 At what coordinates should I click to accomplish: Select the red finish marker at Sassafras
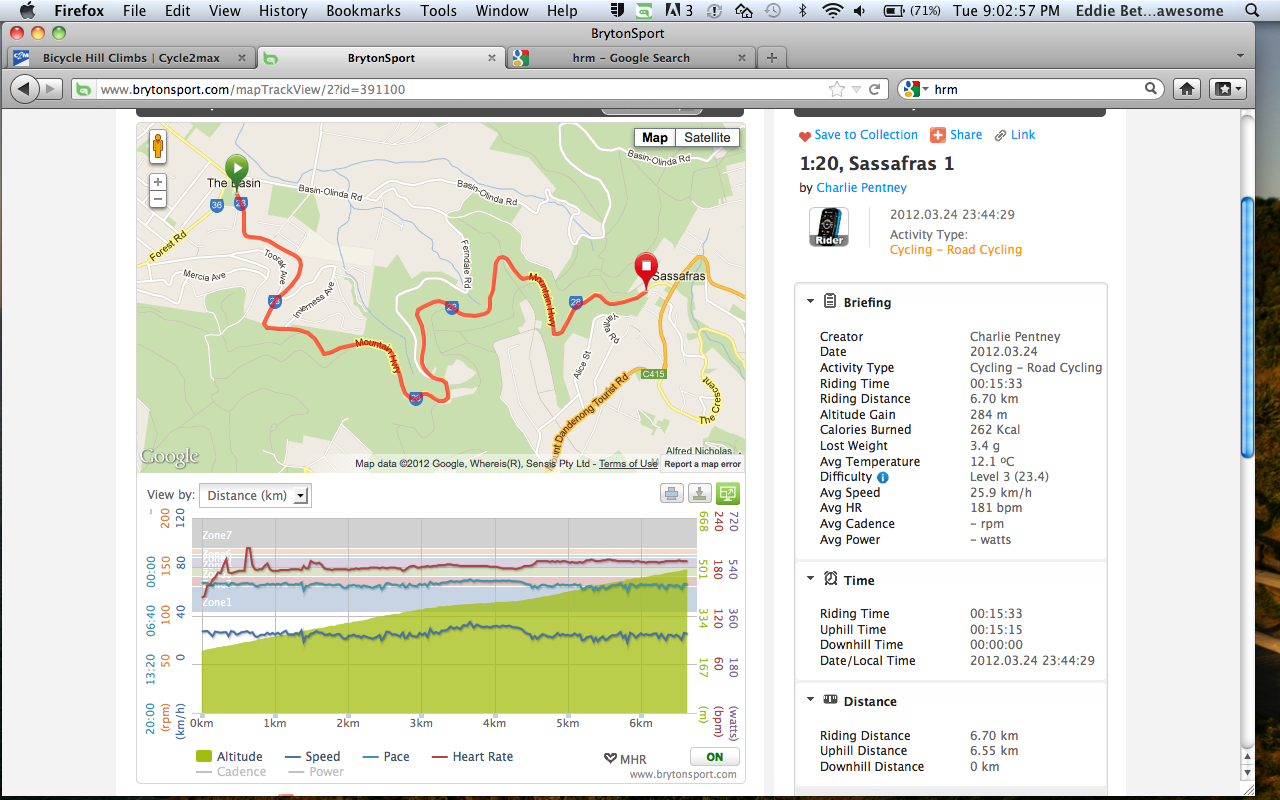pos(646,270)
